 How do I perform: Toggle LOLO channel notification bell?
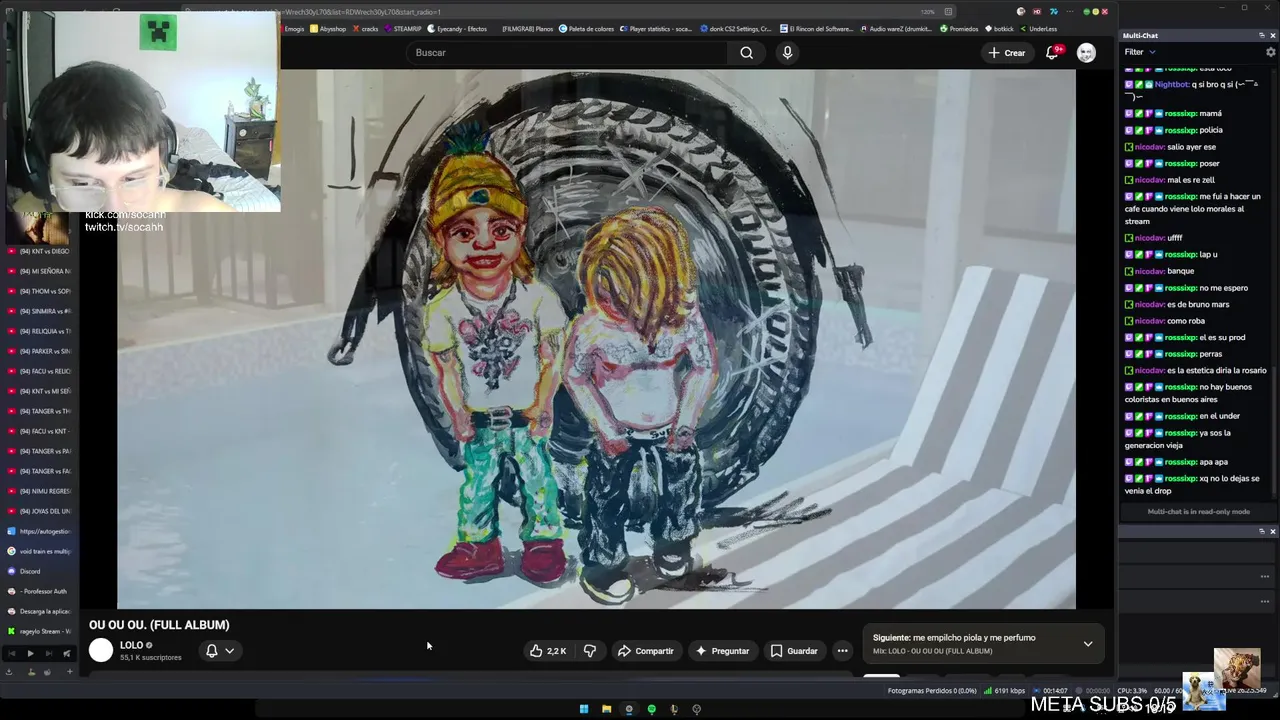point(219,651)
